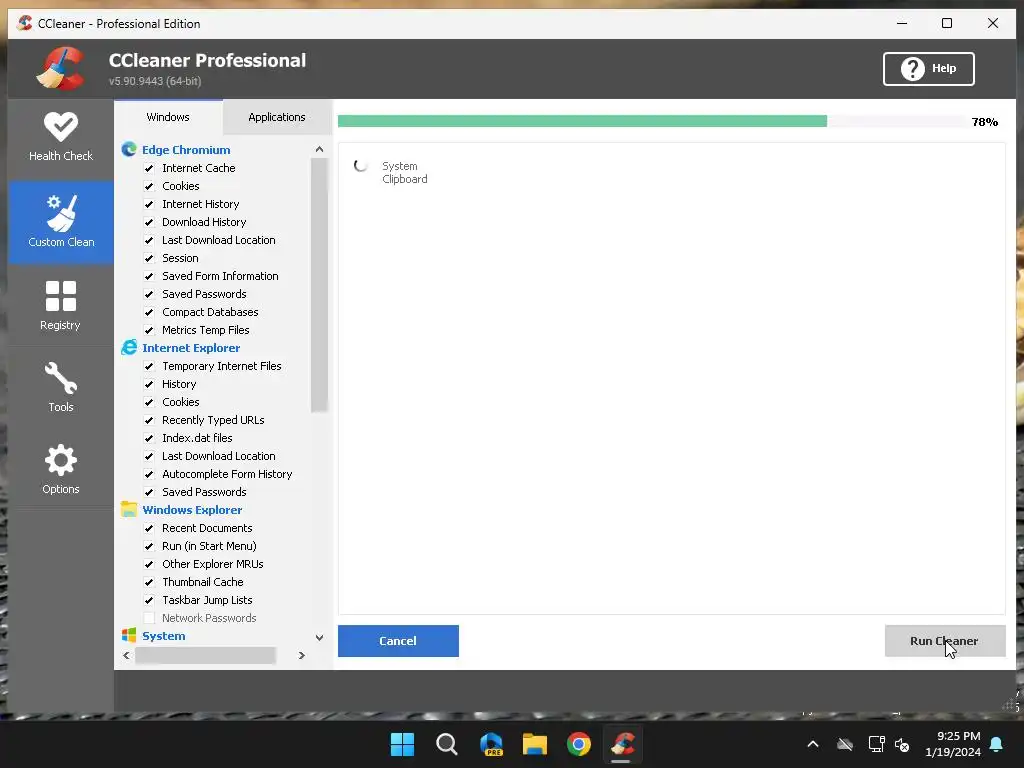
Task: Open the Tools section
Action: click(61, 387)
